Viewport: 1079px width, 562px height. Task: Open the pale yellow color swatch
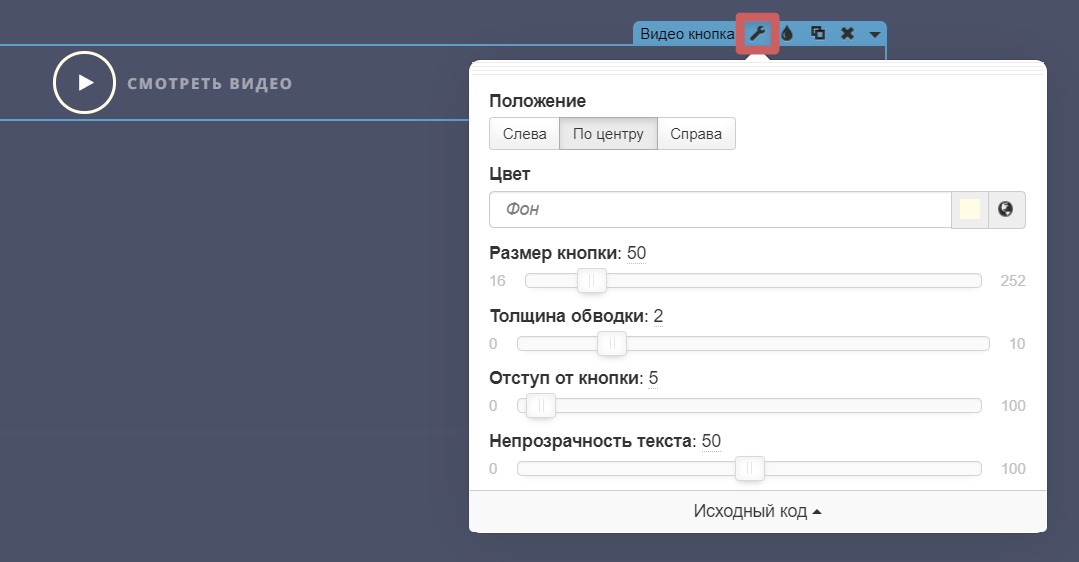(x=969, y=210)
